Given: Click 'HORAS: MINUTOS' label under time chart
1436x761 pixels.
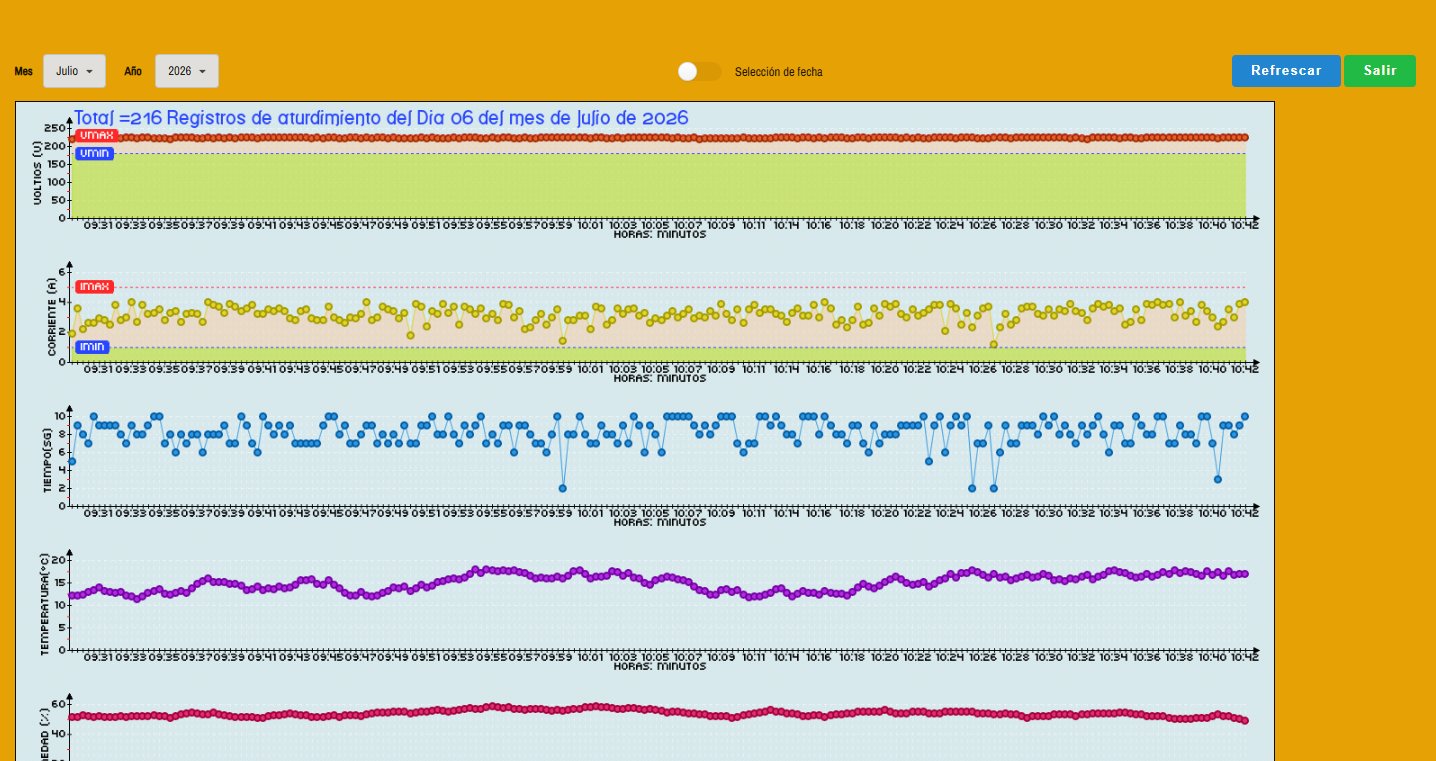Looking at the screenshot, I should click(660, 522).
